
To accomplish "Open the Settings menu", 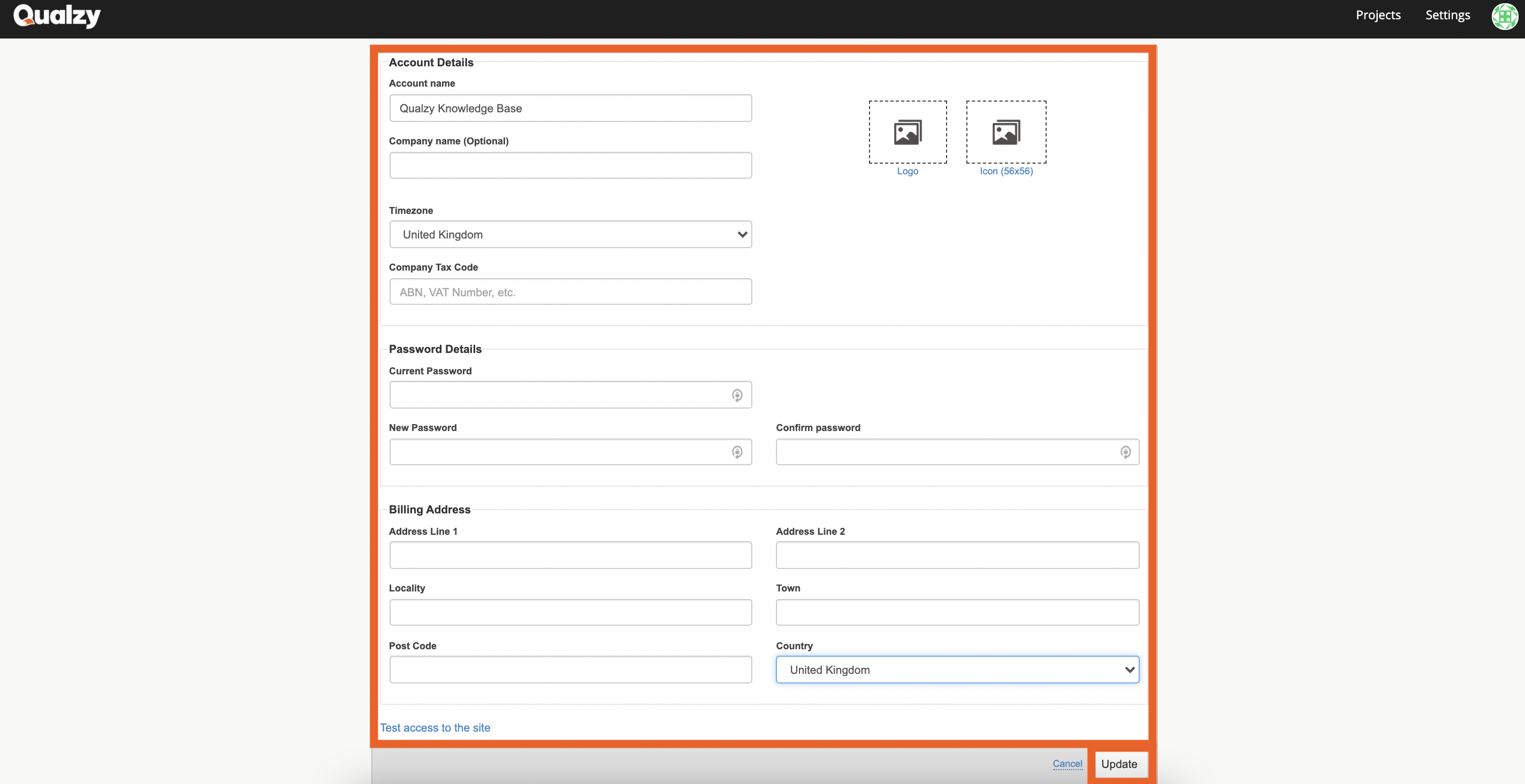I will (1447, 16).
